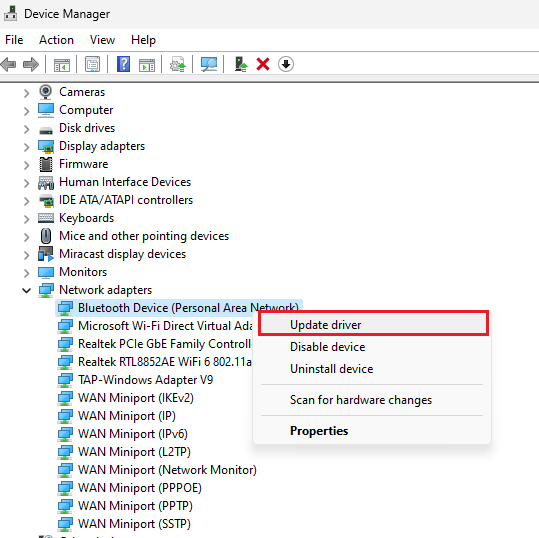Expand the Cameras category
539x538 pixels.
click(26, 93)
